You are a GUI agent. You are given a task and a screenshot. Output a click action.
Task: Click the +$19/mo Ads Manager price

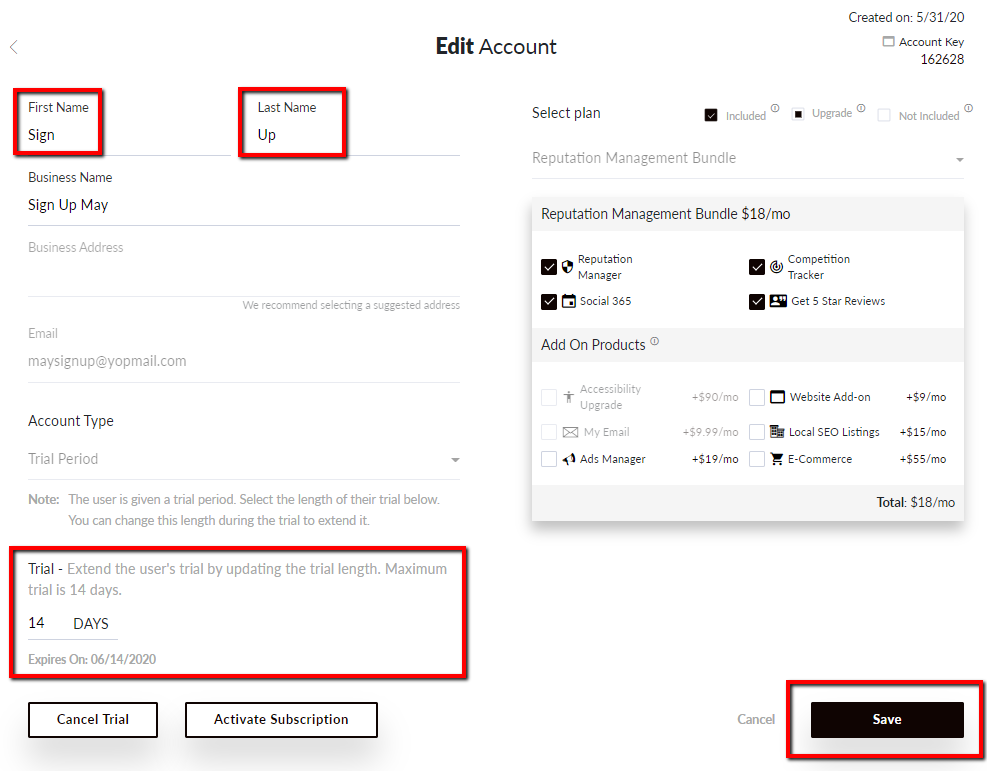click(x=715, y=459)
